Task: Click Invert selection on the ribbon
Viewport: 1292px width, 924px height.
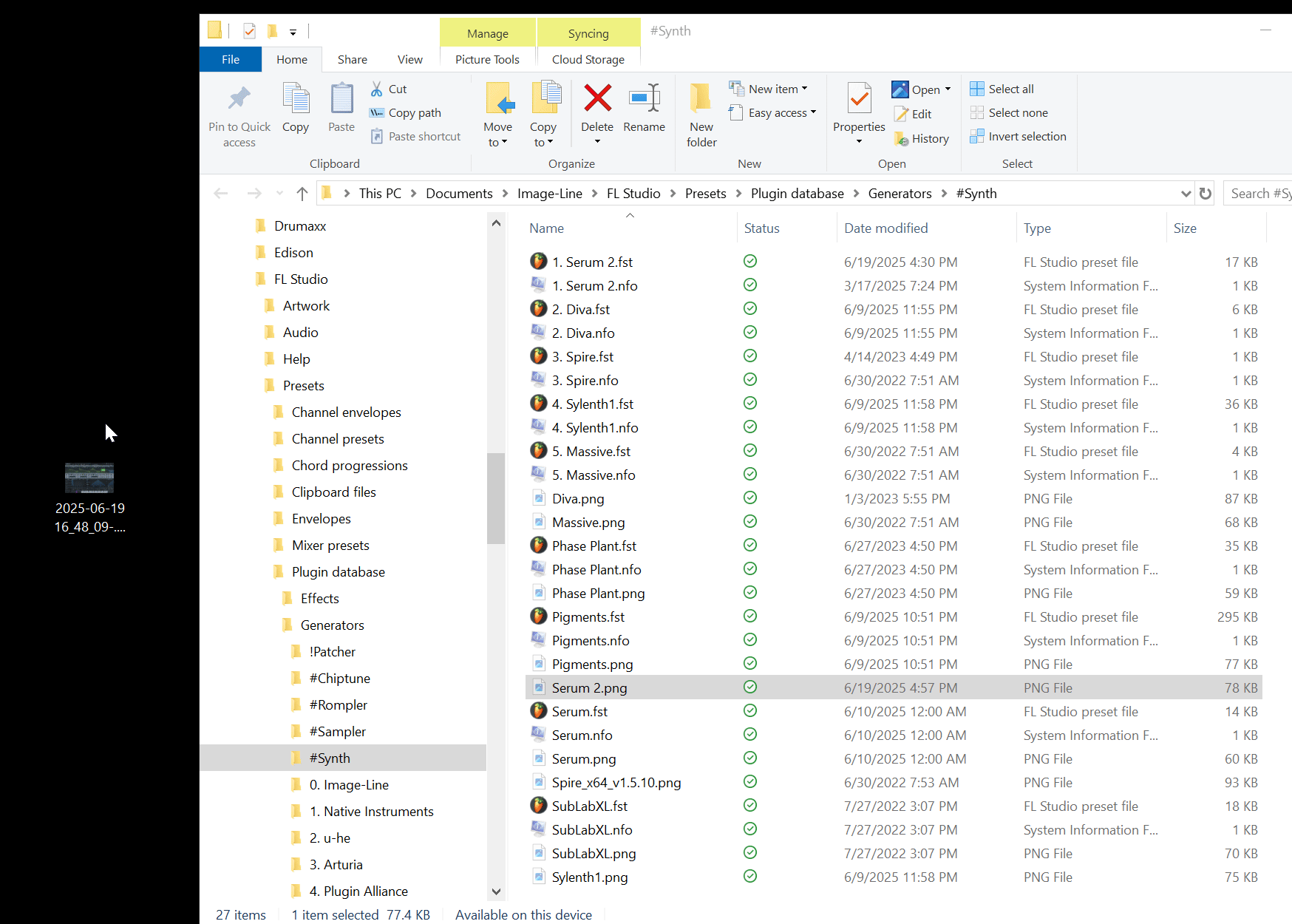Action: 1018,136
